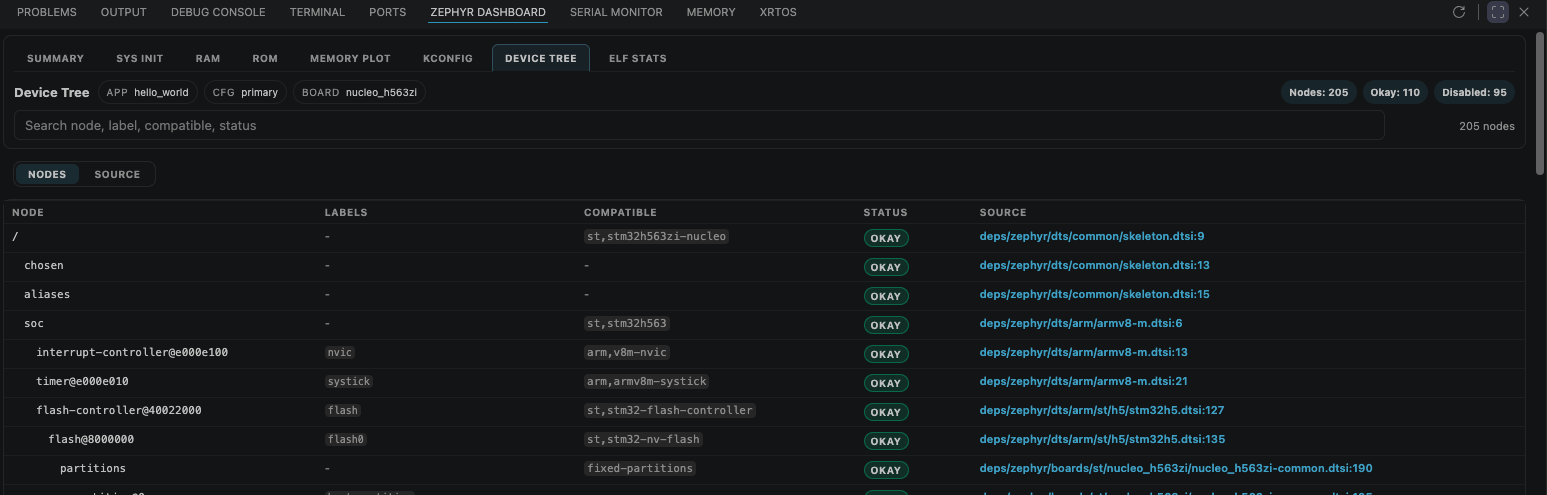Open stm32h5.dtsi:127 source link
The image size is (1547, 495).
pyautogui.click(x=1102, y=410)
